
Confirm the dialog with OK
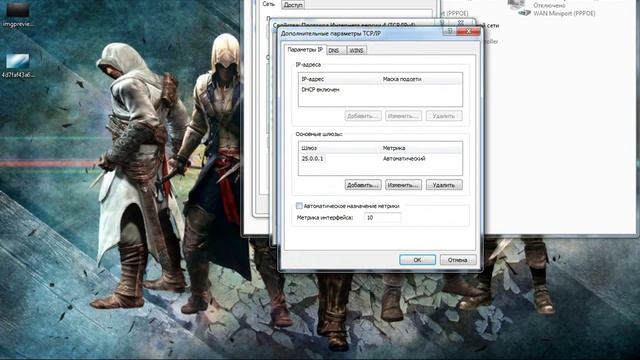[417, 260]
